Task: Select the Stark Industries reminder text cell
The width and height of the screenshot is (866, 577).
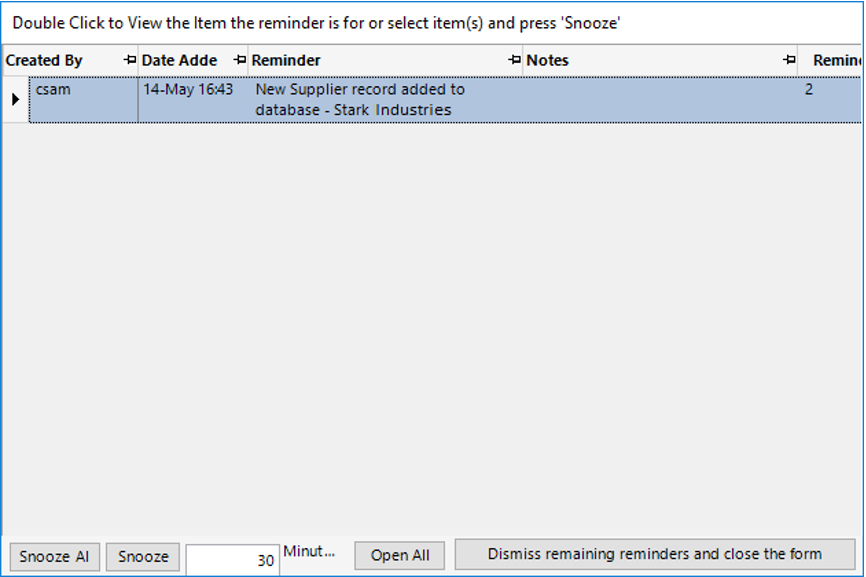Action: (385, 100)
